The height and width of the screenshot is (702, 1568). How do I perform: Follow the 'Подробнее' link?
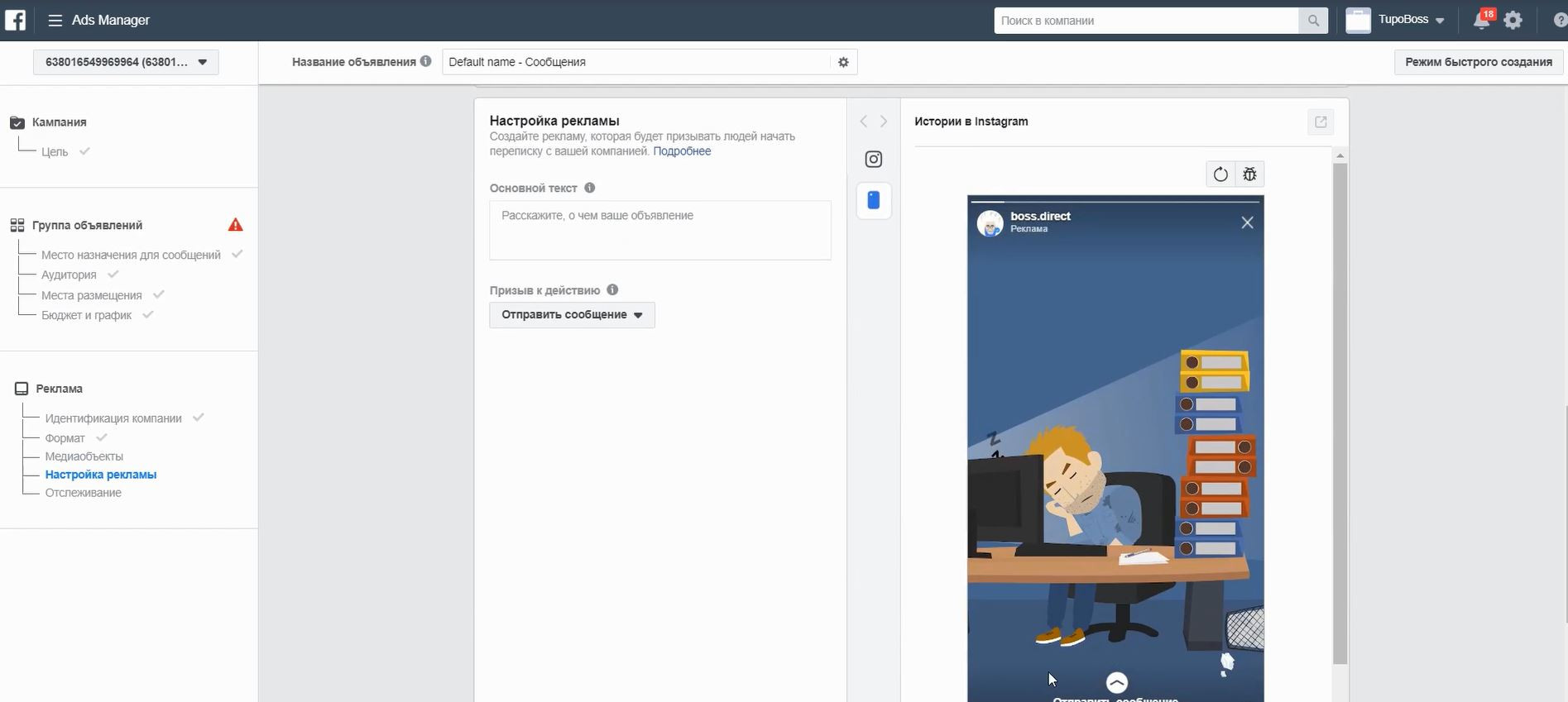point(682,151)
